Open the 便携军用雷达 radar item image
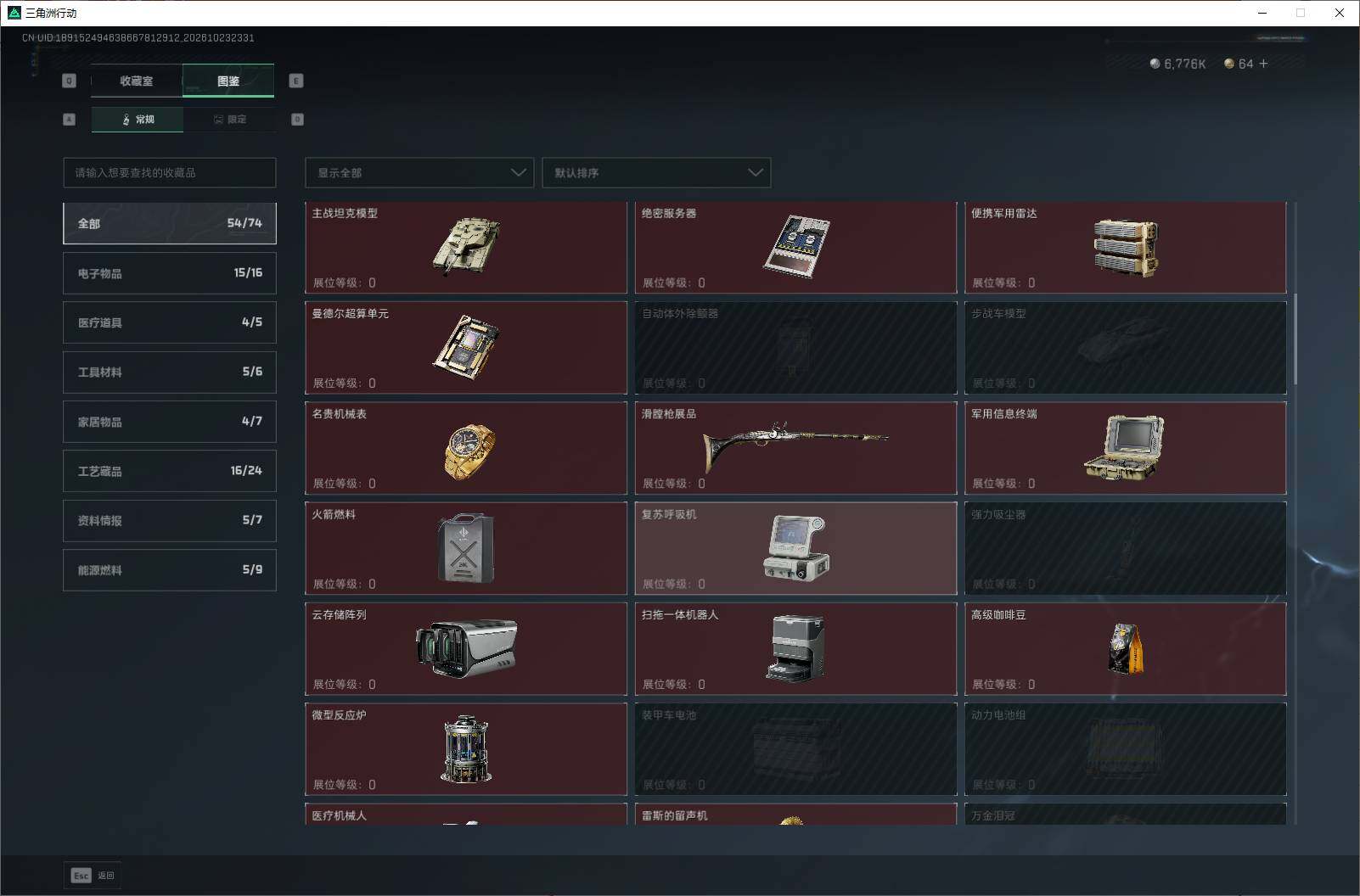The height and width of the screenshot is (896, 1360). (1126, 248)
